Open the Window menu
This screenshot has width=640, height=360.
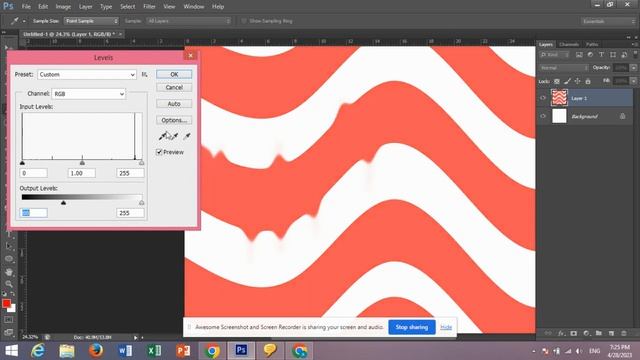pos(193,7)
